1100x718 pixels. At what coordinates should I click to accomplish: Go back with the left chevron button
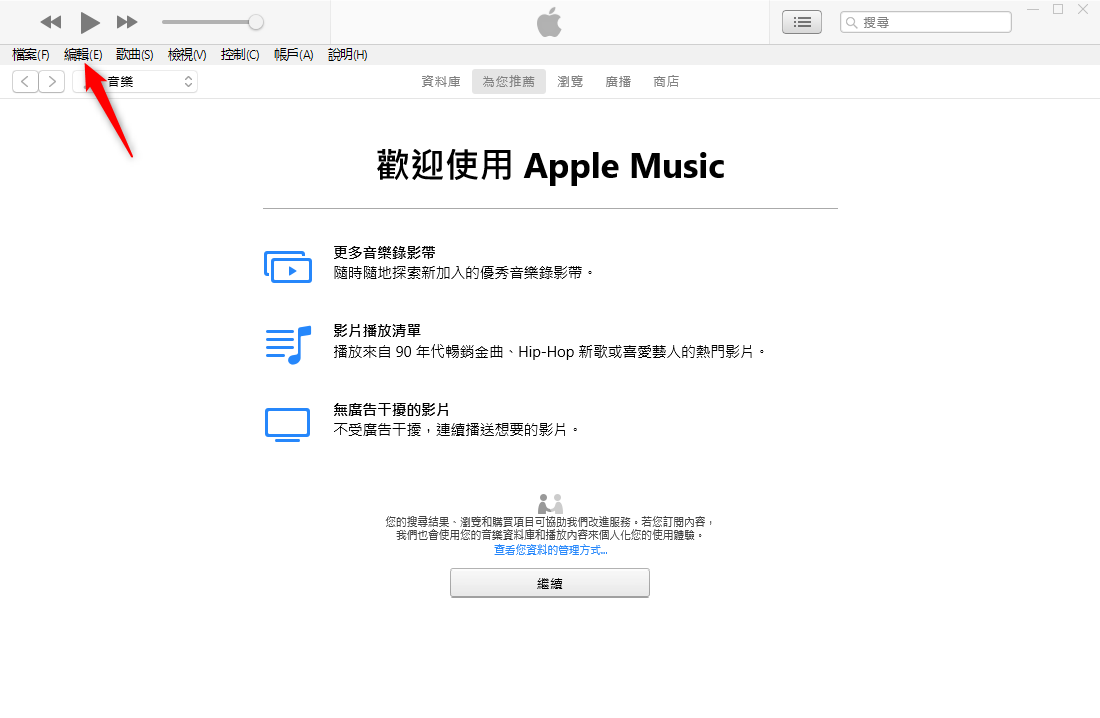tap(25, 81)
